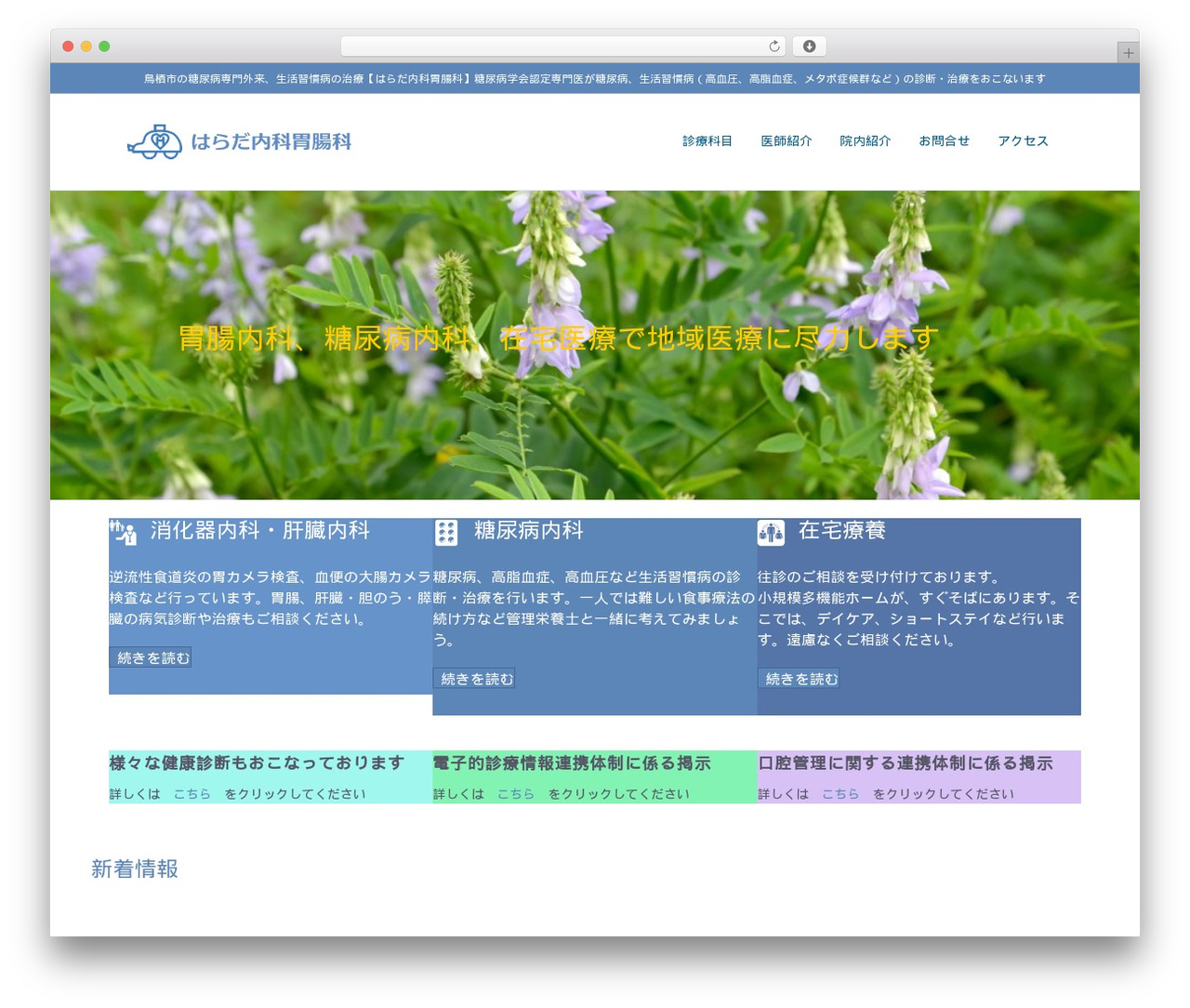This screenshot has width=1190, height=1008.
Task: Click the 糖尿病内科 heading
Action: pyautogui.click(x=529, y=531)
